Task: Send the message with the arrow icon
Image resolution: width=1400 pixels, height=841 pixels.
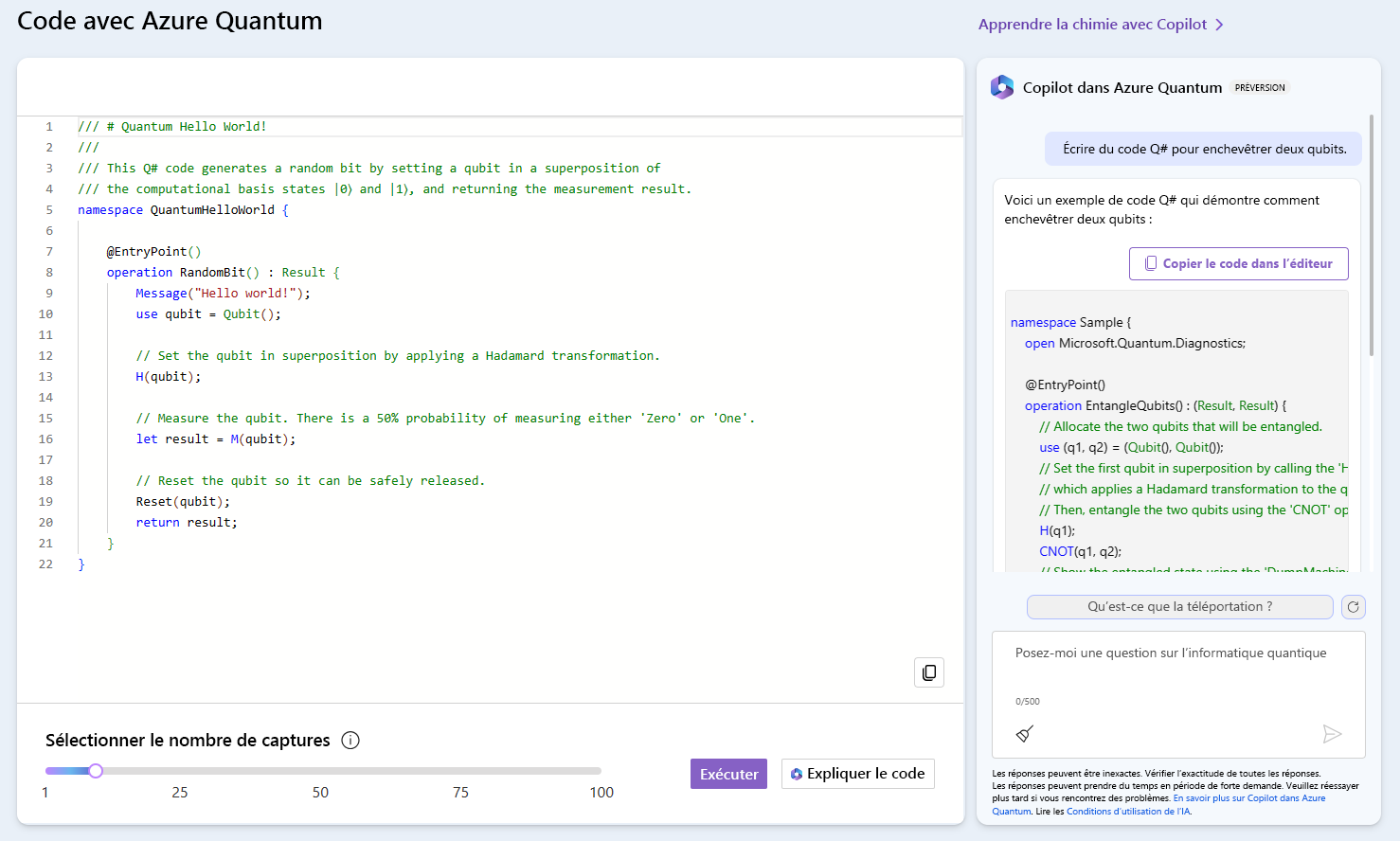Action: point(1332,734)
